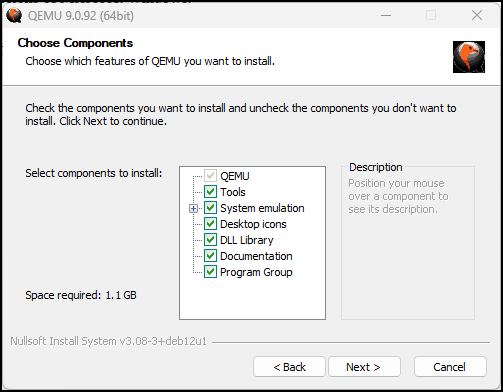Uncheck the Program Group checkbox

(210, 272)
